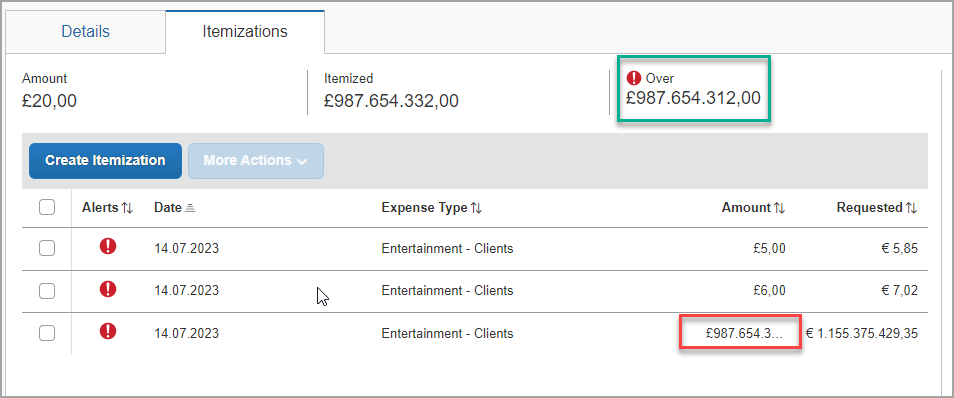Screen dimensions: 954x398
Task: Click the truncated amount £987.654.3…
Action: [744, 333]
